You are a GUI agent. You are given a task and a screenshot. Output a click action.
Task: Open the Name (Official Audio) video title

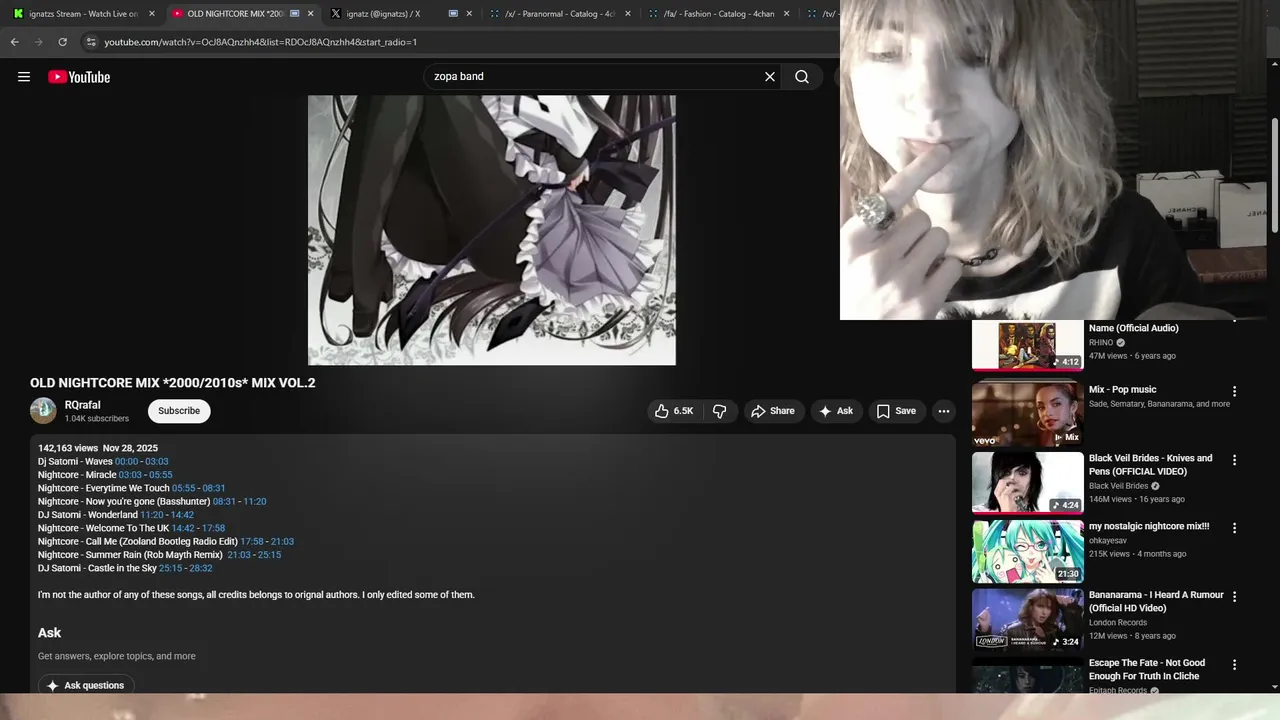pos(1134,328)
